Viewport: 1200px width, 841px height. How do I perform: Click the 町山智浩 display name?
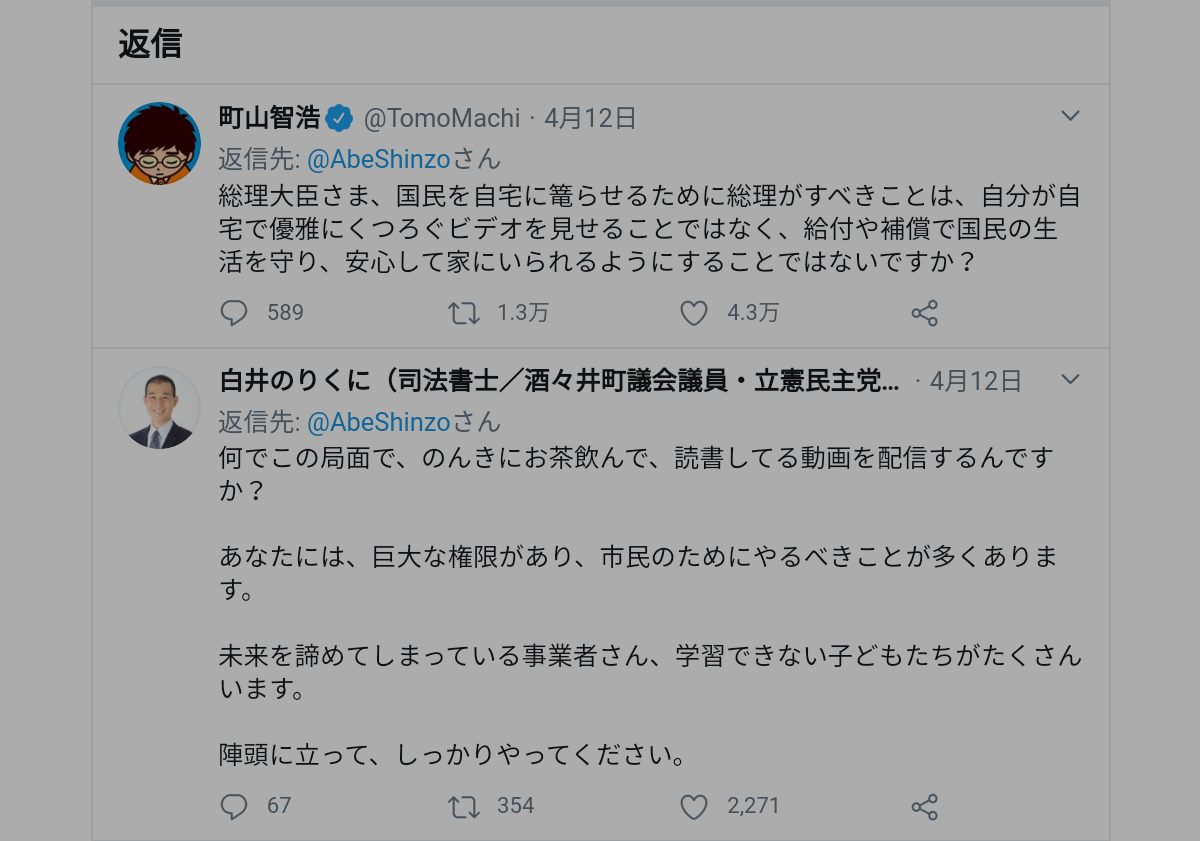tap(270, 118)
